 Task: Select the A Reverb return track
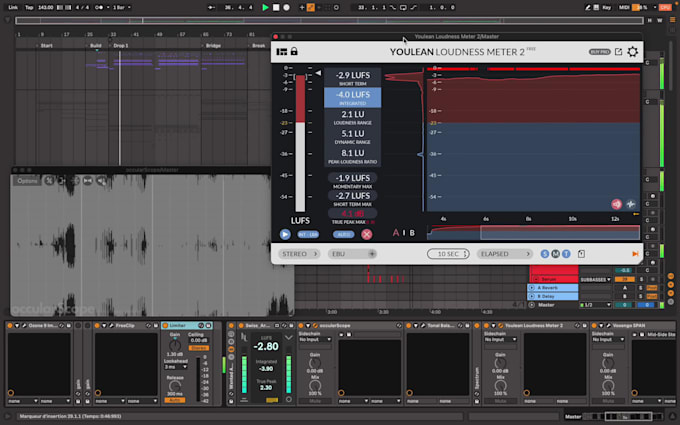pos(552,288)
